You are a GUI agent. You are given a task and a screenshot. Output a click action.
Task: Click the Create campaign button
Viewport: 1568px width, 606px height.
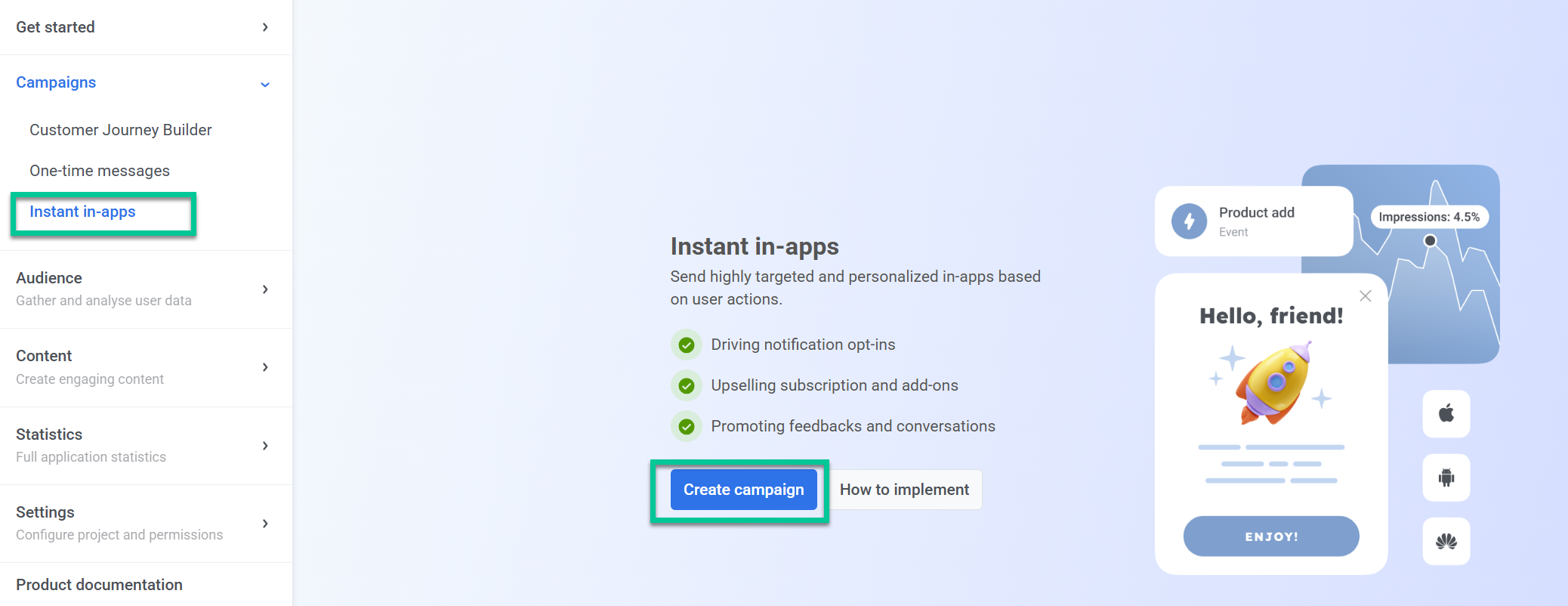tap(743, 490)
